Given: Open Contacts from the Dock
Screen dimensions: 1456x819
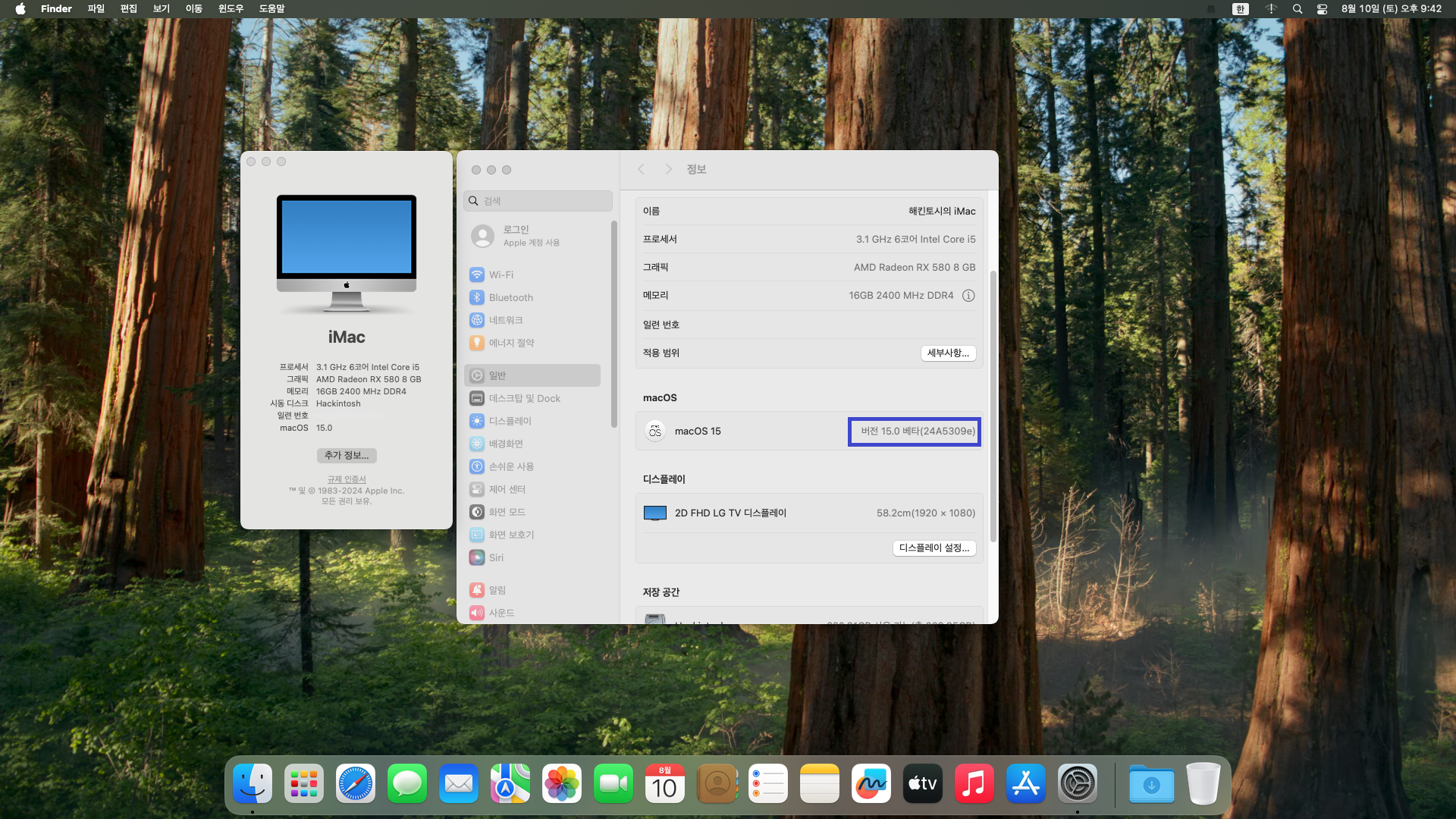Looking at the screenshot, I should tap(717, 784).
